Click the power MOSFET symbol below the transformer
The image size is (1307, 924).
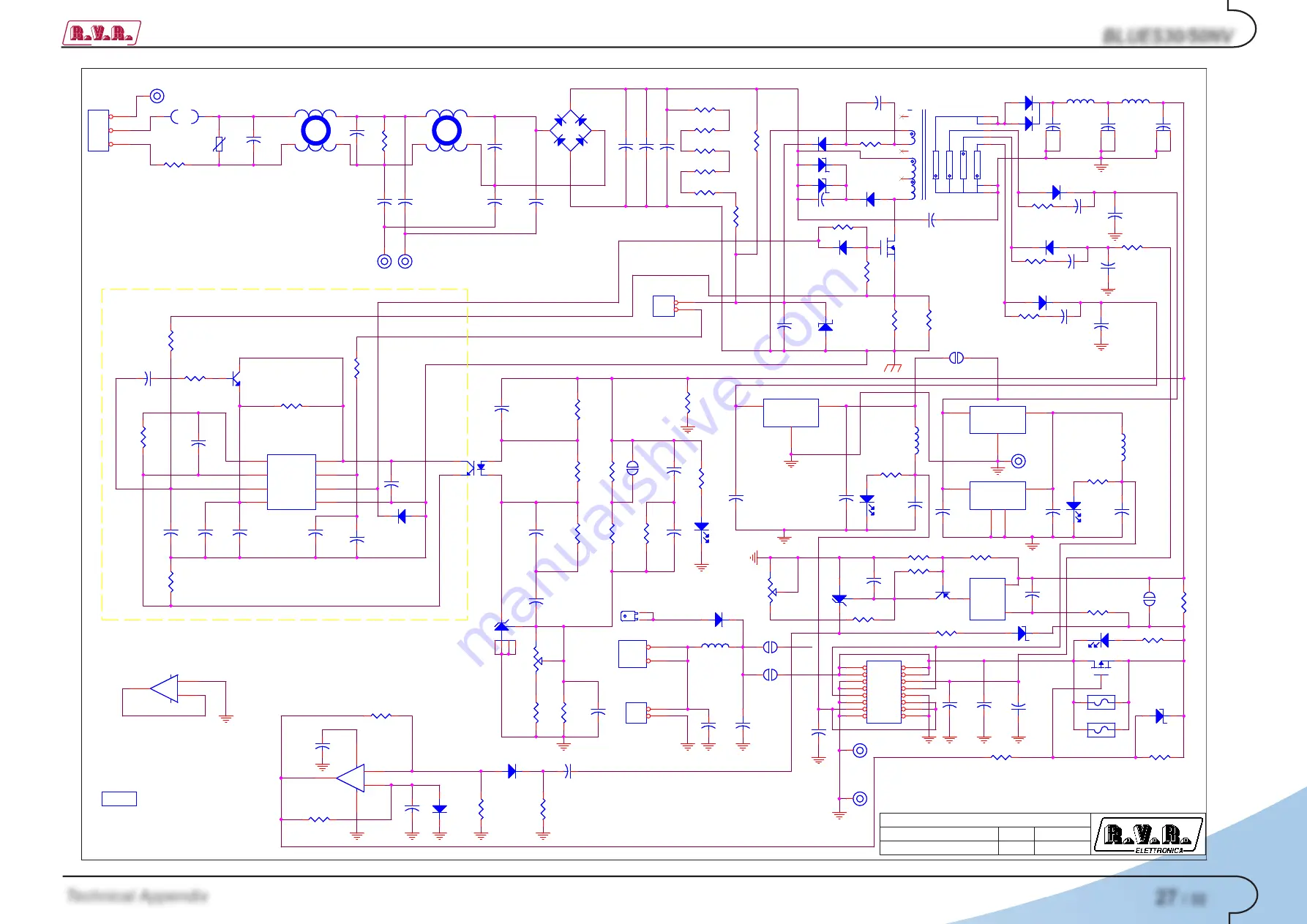click(x=889, y=247)
